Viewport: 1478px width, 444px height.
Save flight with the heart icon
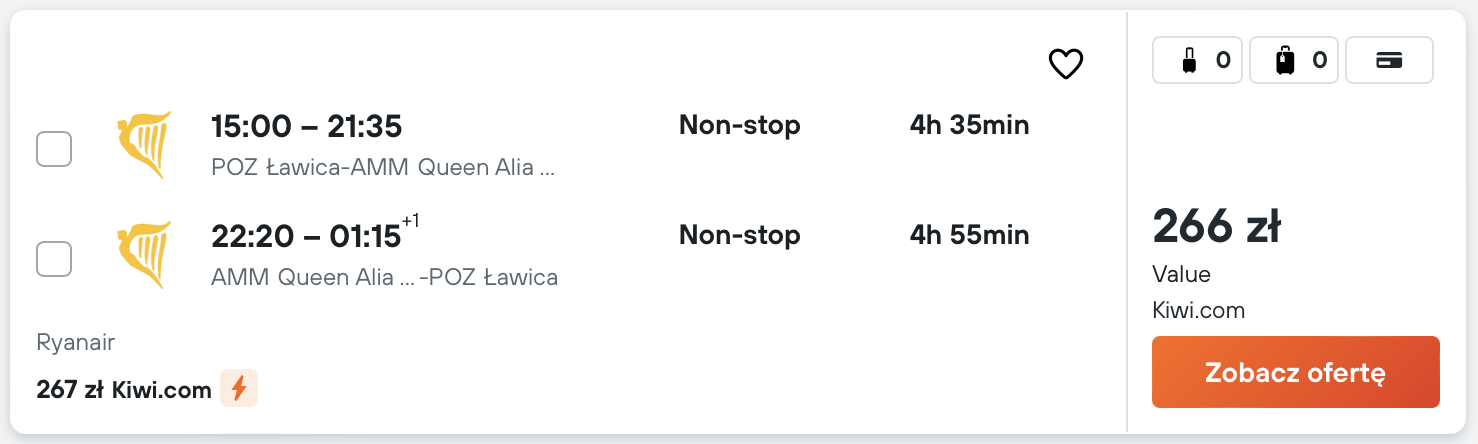[x=1065, y=64]
